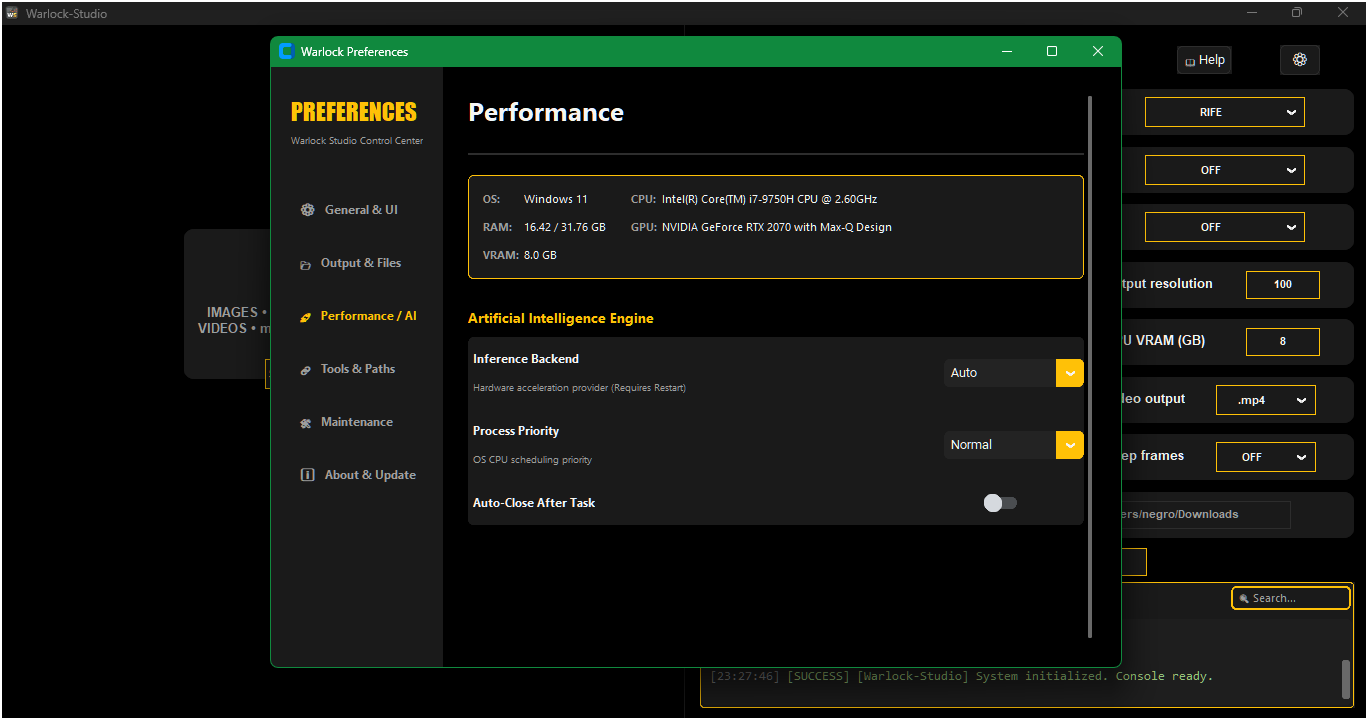Click "Hardware acceleration provider (Requires Restart)" description
Image resolution: width=1368 pixels, height=720 pixels.
pos(580,388)
